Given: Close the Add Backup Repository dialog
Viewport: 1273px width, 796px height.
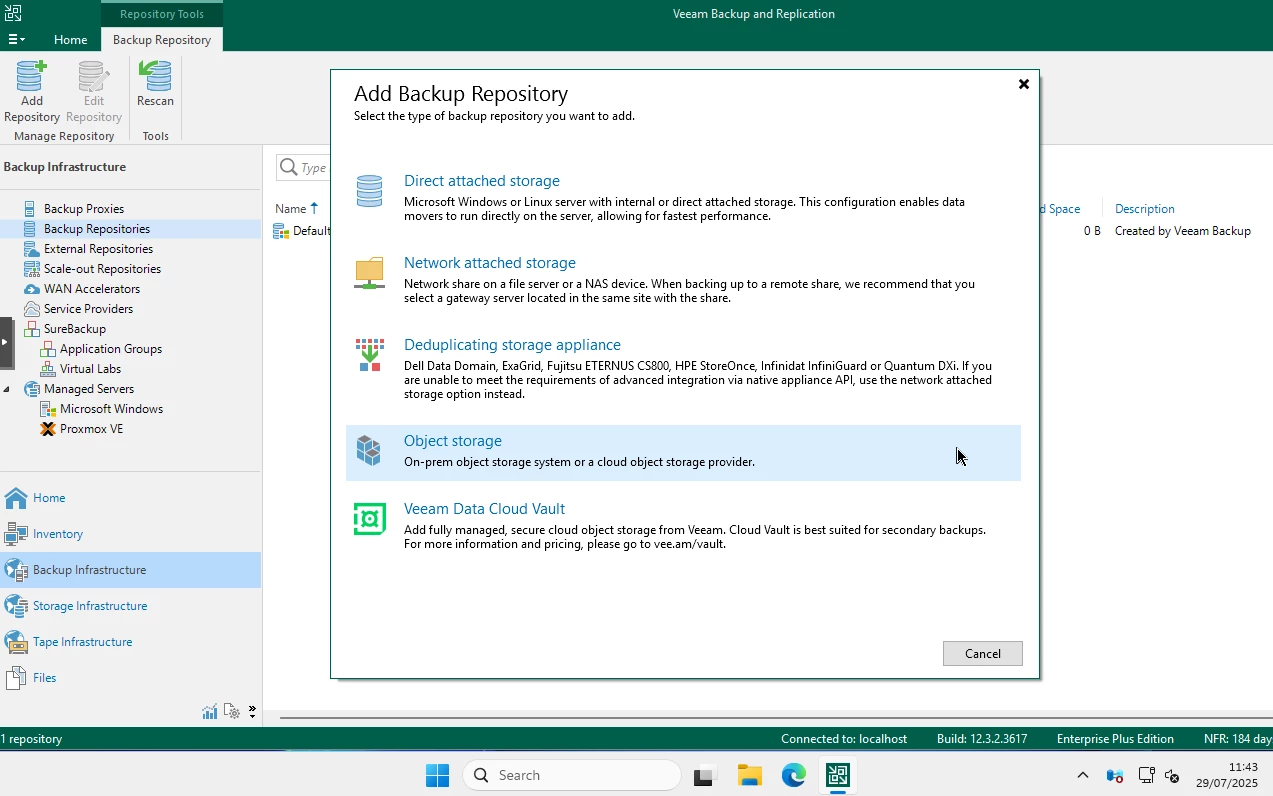Looking at the screenshot, I should 1024,84.
